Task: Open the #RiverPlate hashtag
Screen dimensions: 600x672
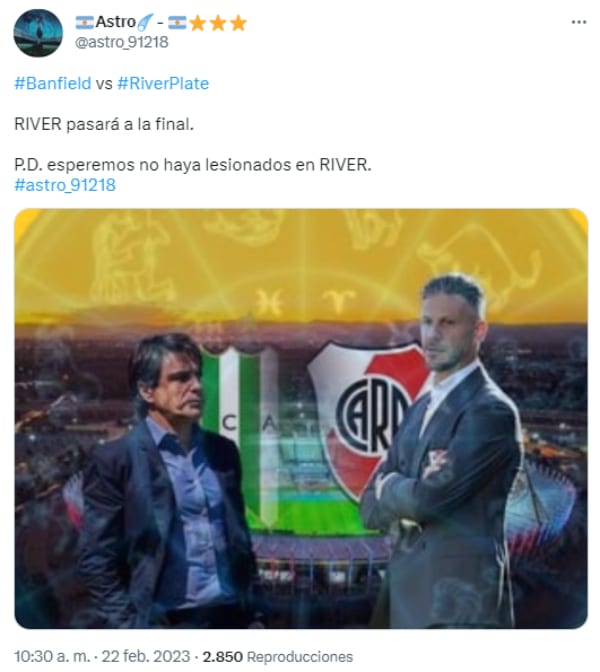Action: [163, 83]
